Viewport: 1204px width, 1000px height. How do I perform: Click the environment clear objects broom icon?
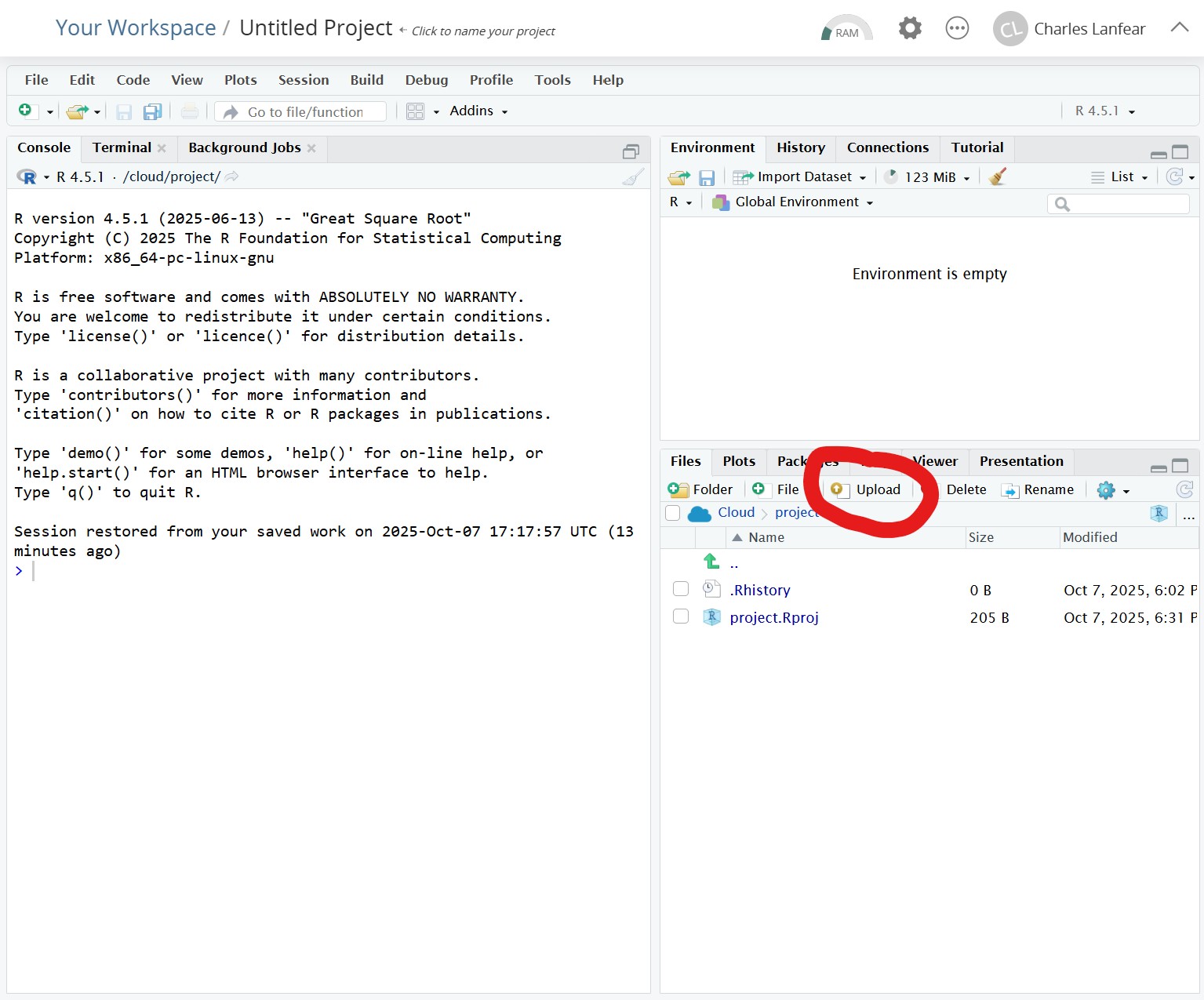[x=997, y=177]
